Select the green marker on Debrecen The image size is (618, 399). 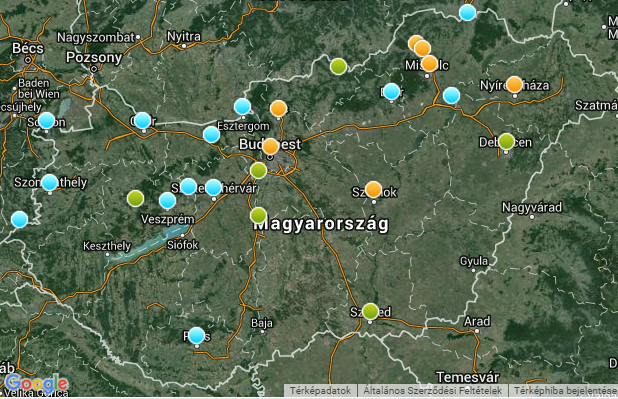click(506, 141)
